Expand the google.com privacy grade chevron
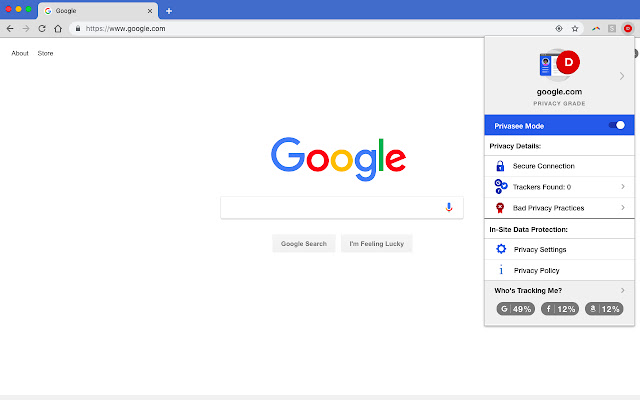 coord(622,76)
